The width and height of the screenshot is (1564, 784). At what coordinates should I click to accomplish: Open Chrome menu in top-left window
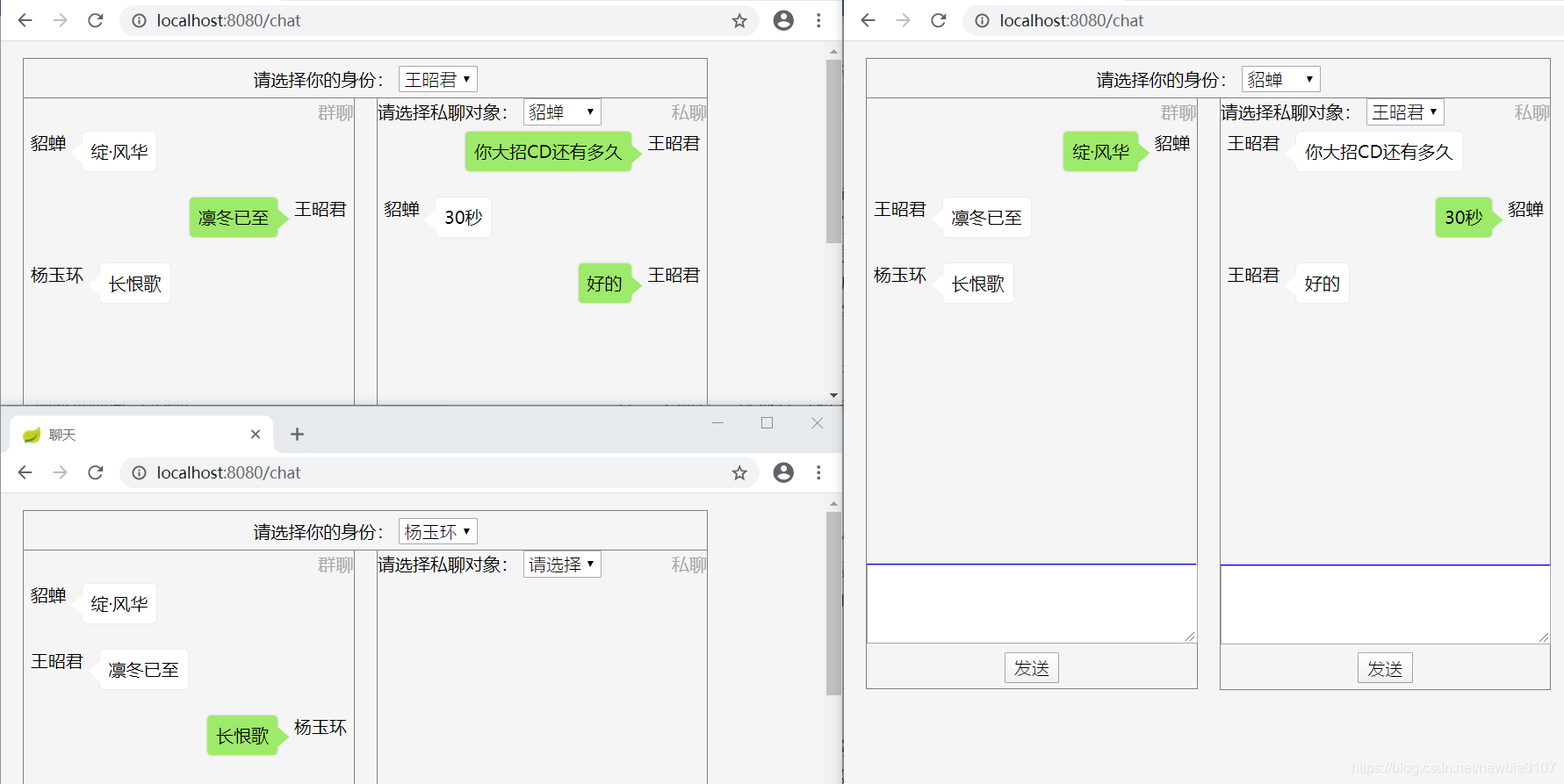(818, 20)
